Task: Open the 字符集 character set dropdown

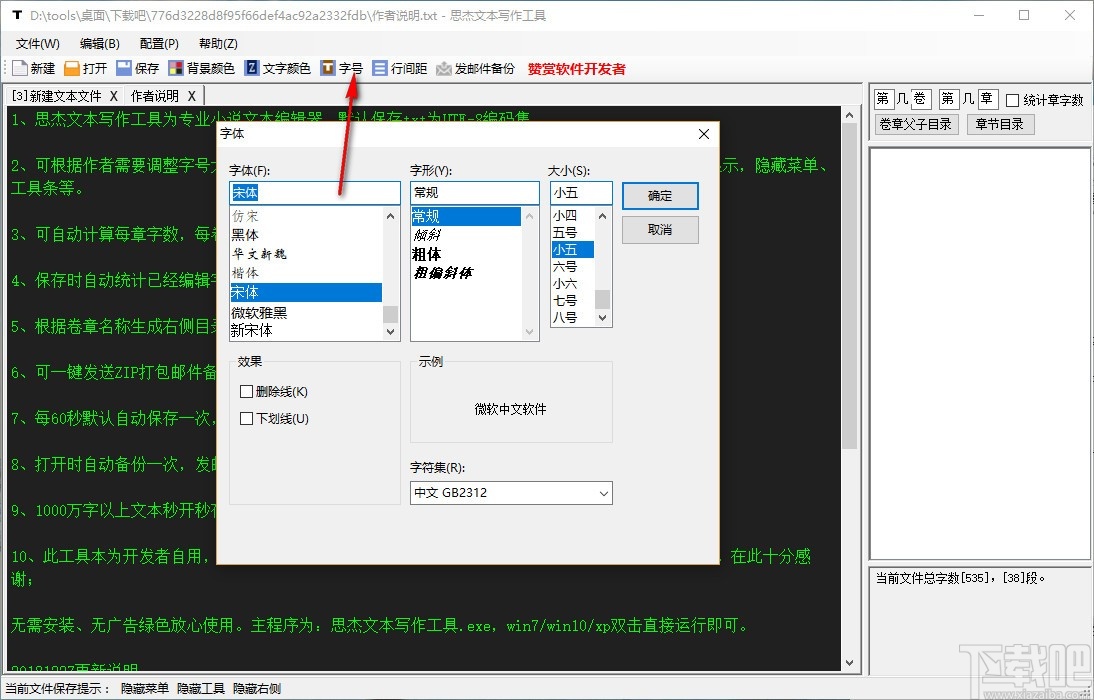Action: [510, 493]
